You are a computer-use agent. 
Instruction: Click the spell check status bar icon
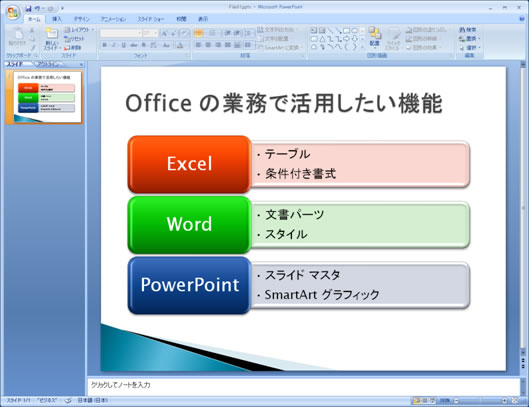pyautogui.click(x=68, y=401)
